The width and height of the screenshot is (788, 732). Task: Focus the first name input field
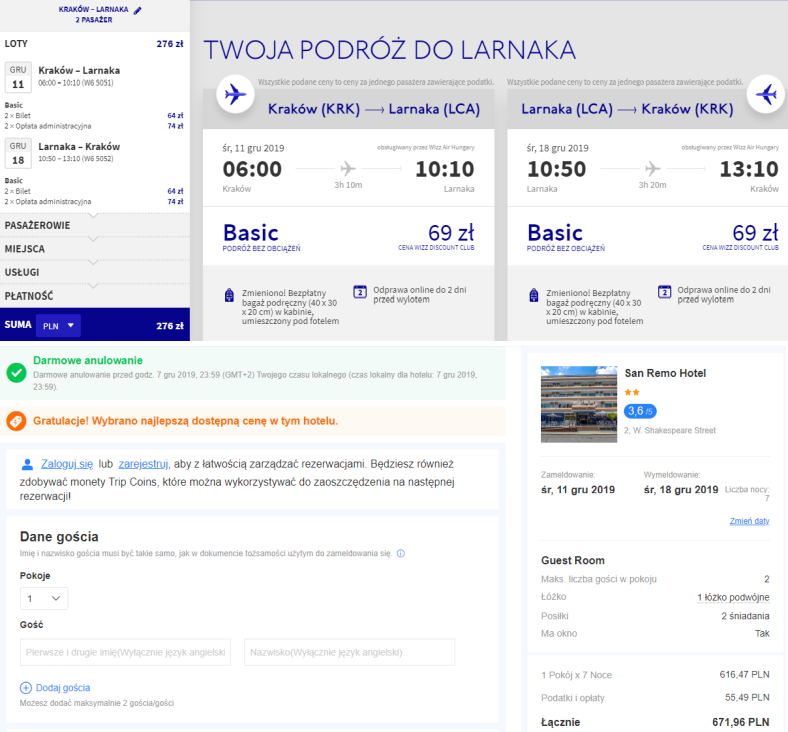pyautogui.click(x=126, y=652)
